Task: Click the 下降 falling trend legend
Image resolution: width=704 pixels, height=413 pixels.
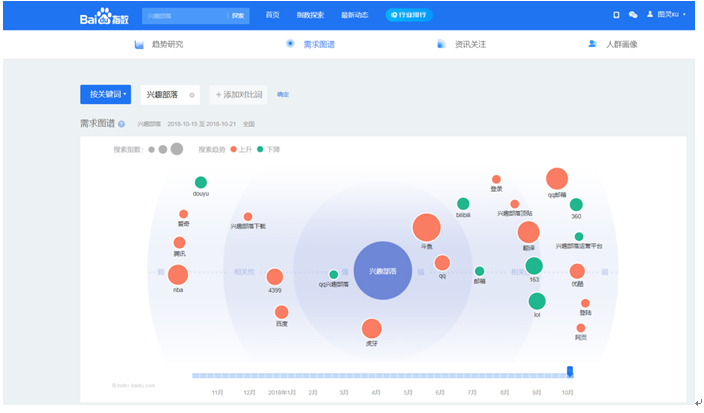Action: tap(268, 149)
